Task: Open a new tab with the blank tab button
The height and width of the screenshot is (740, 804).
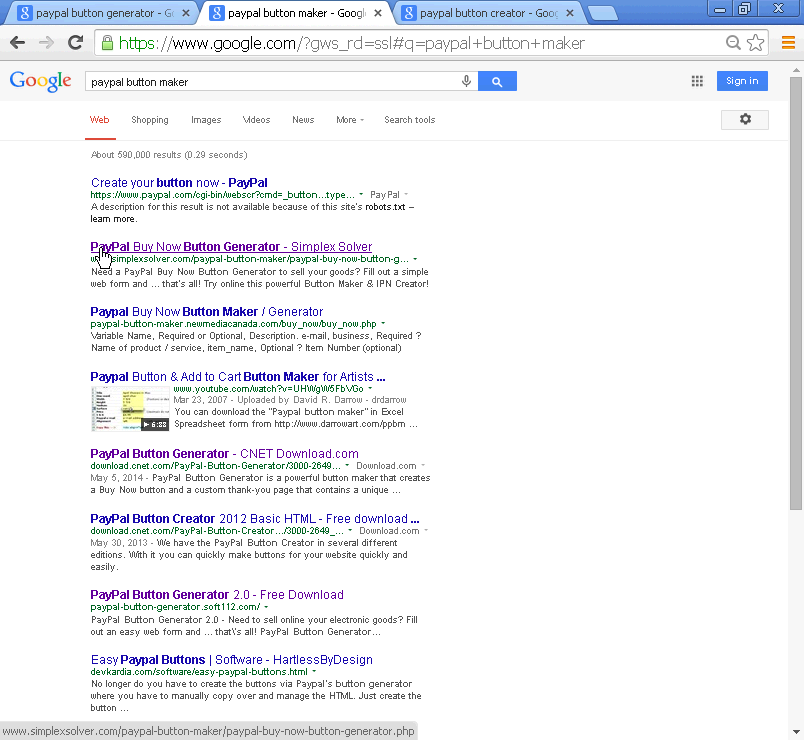Action: point(603,14)
